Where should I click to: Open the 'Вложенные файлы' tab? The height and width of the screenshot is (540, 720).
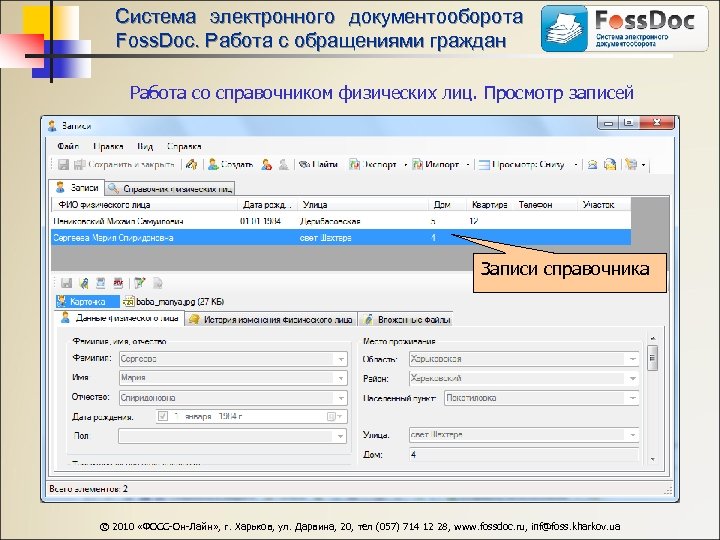[x=406, y=320]
